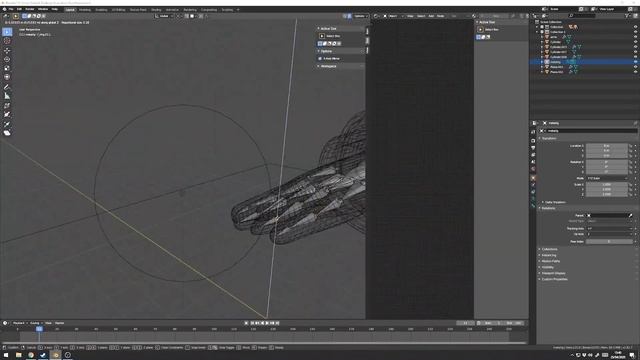Select the Measure ruler tool

tap(7, 96)
